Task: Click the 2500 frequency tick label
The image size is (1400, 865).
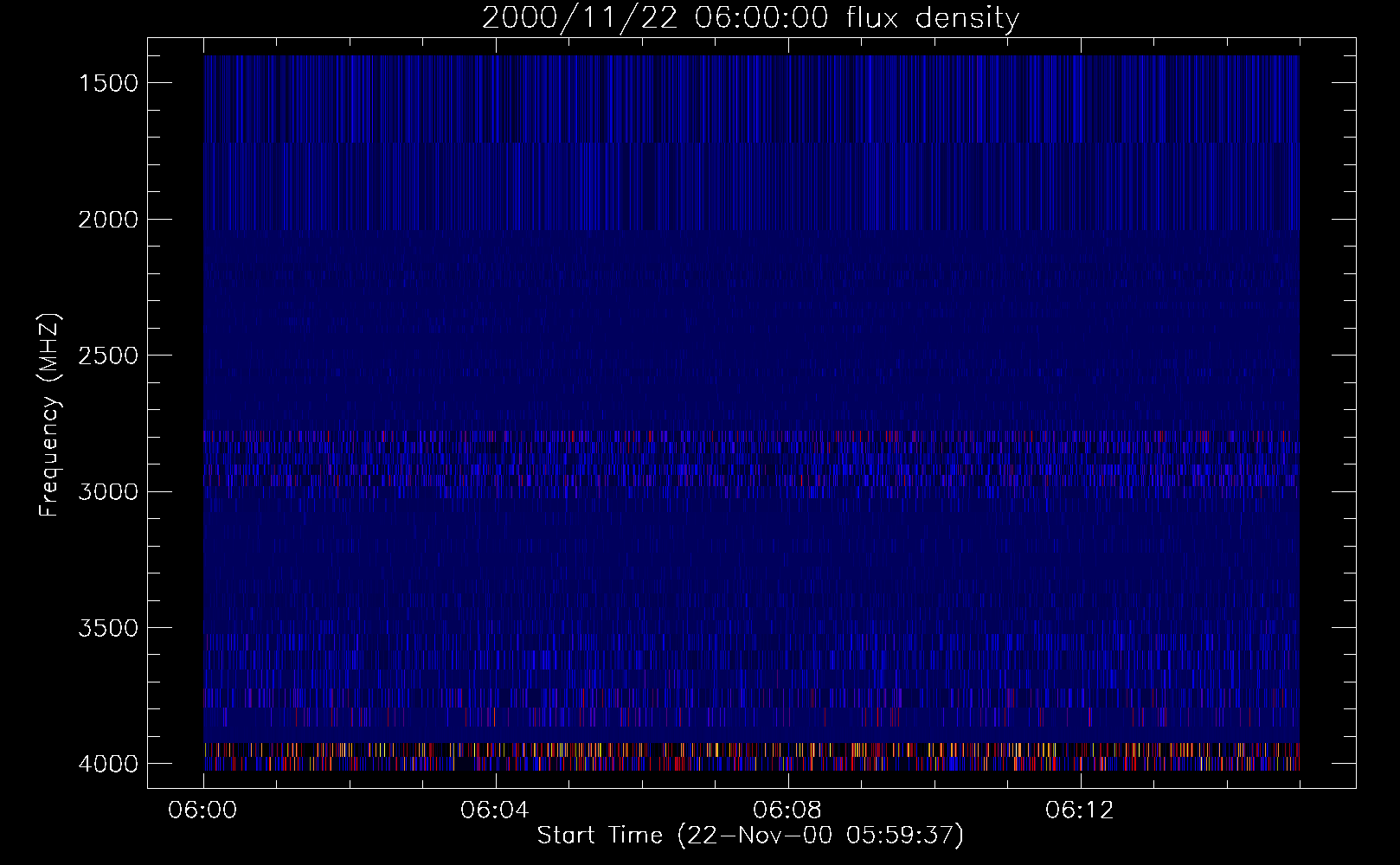Action: coord(108,356)
